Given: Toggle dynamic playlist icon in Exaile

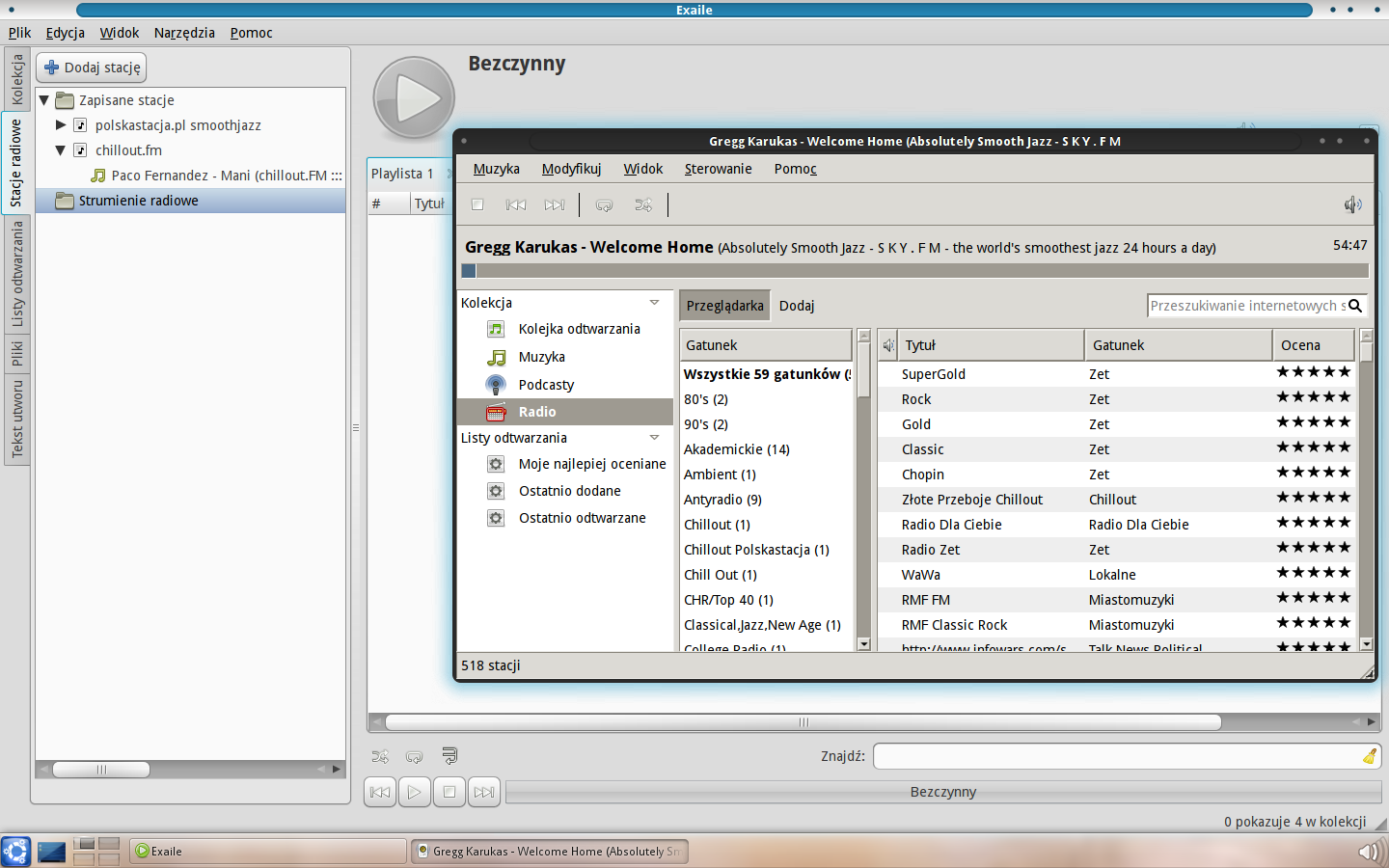Looking at the screenshot, I should click(449, 756).
